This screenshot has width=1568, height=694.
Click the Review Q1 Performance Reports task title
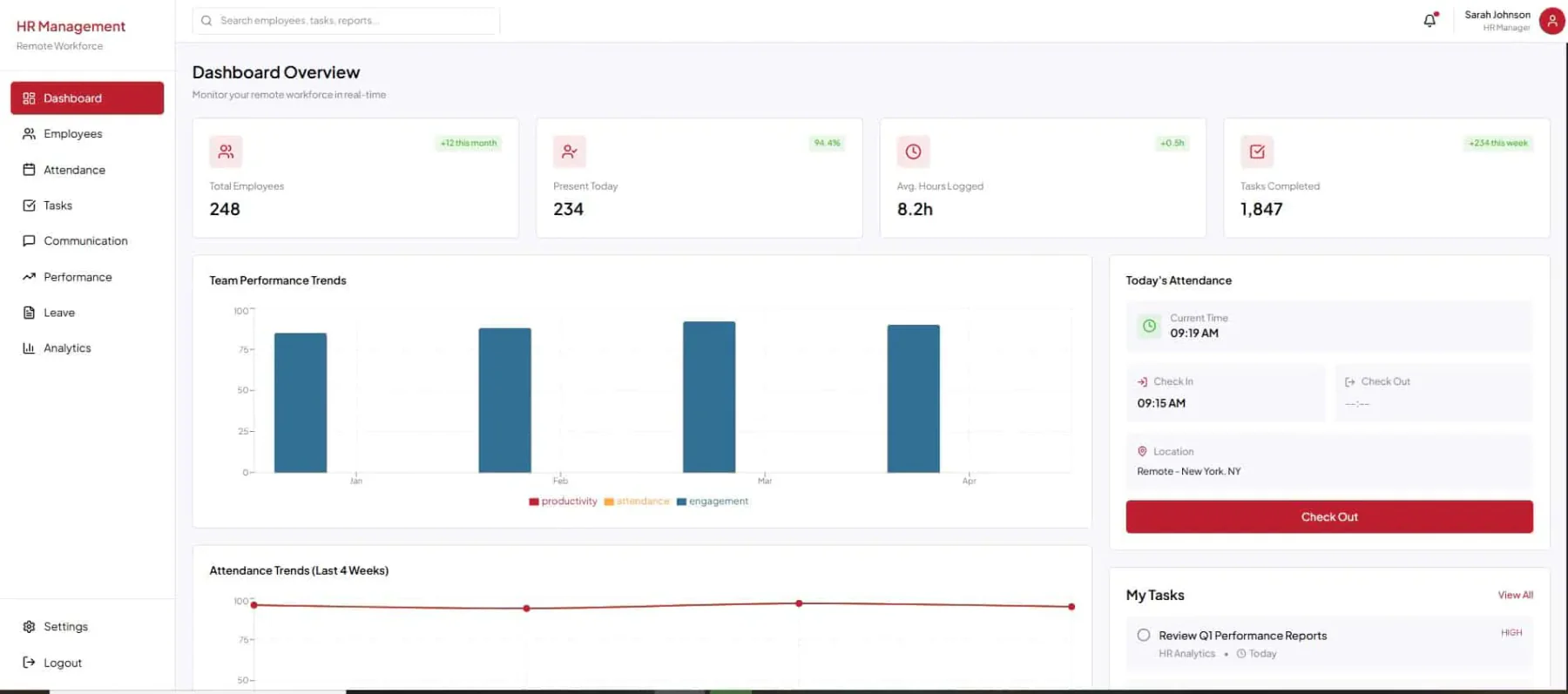(x=1243, y=636)
